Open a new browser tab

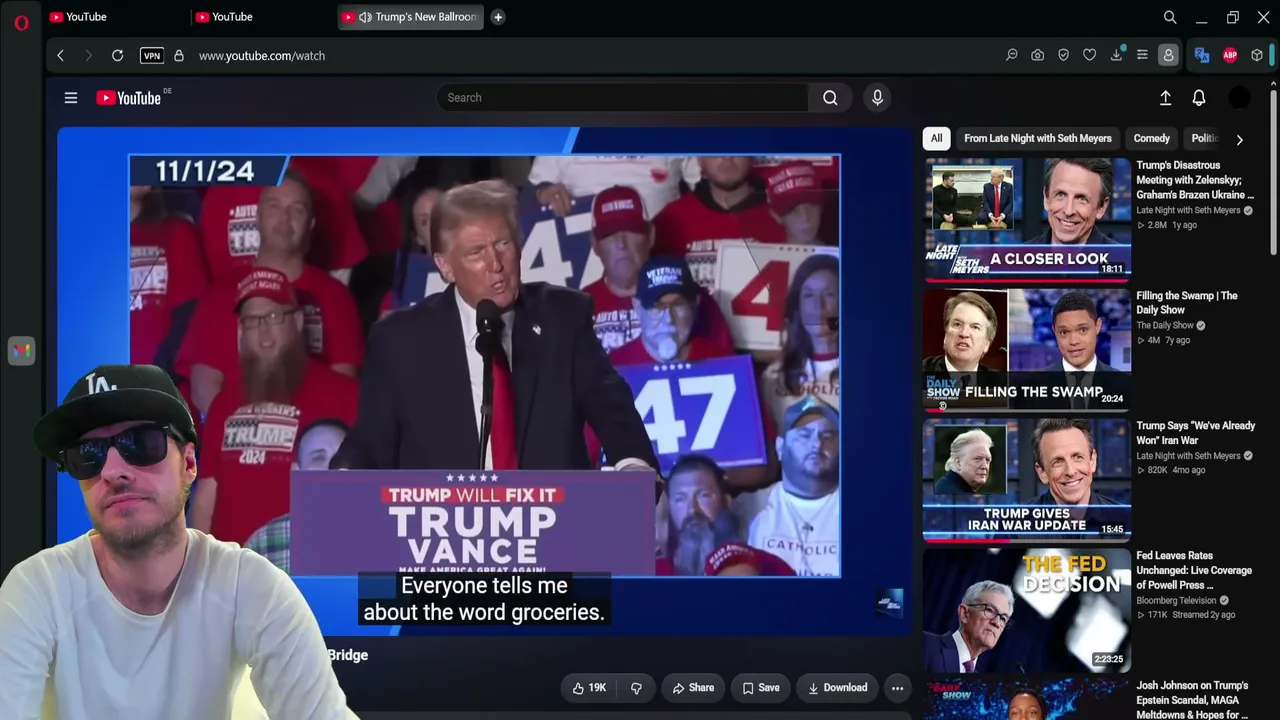pos(498,17)
